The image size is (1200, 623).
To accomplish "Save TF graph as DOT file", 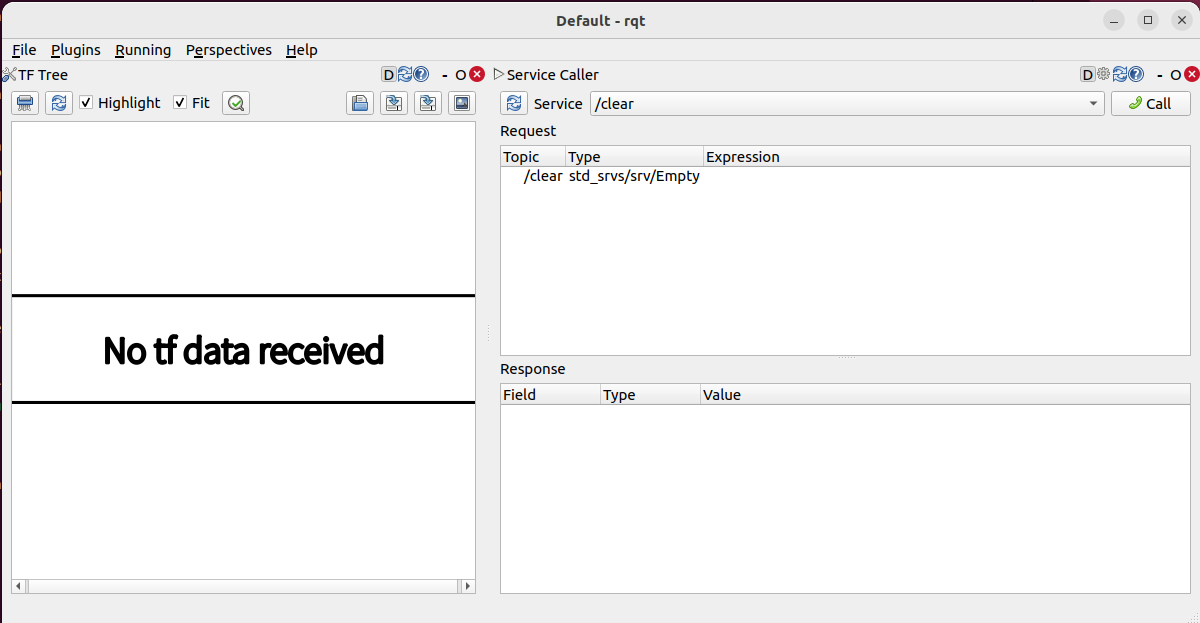I will 394,103.
